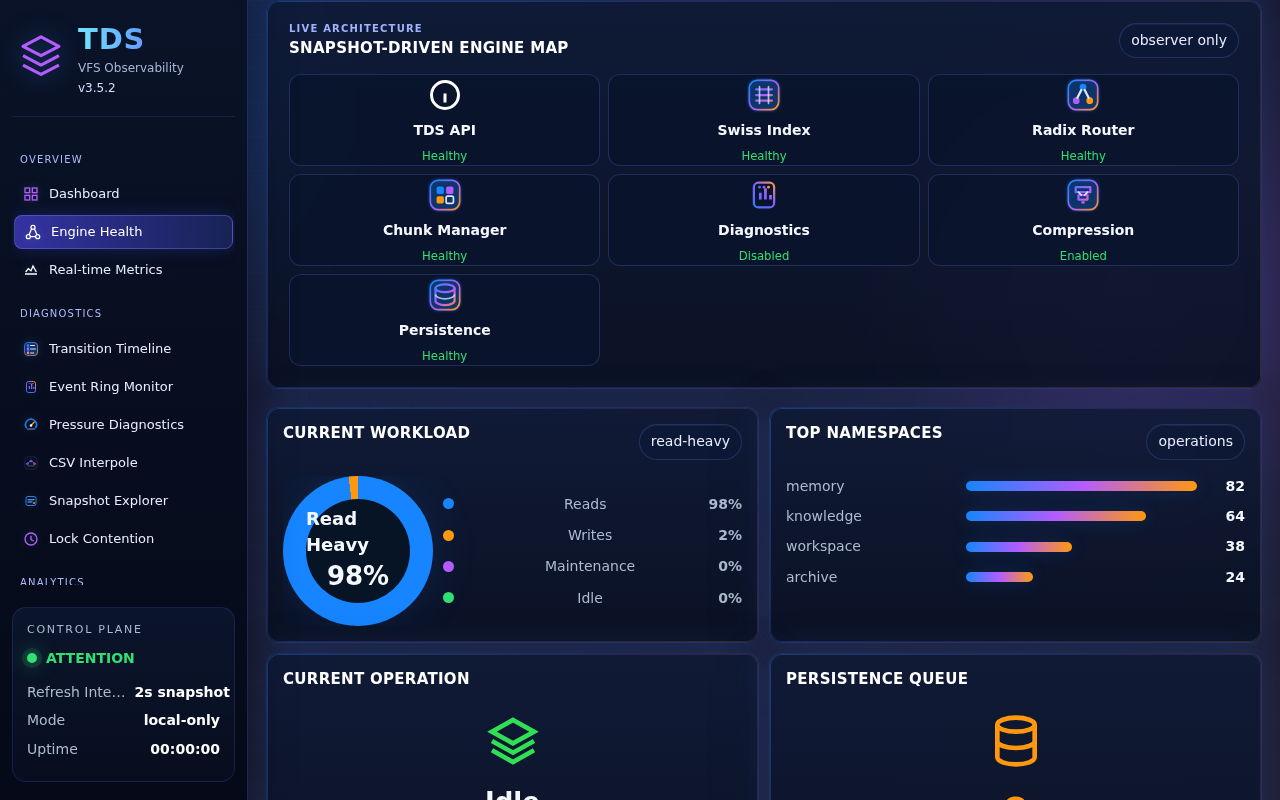Open the Diagnostics engine card
Image resolution: width=1280 pixels, height=800 pixels.
click(x=764, y=220)
